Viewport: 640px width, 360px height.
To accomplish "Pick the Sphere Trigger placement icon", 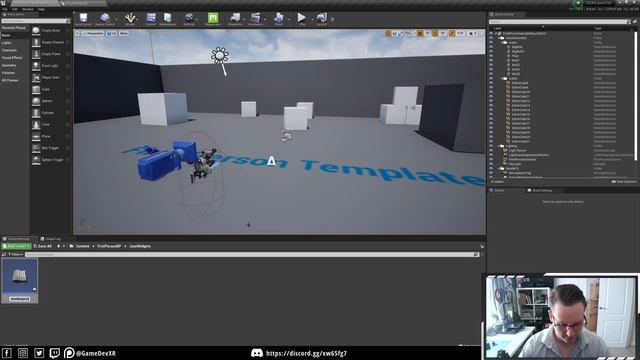I will 36,160.
